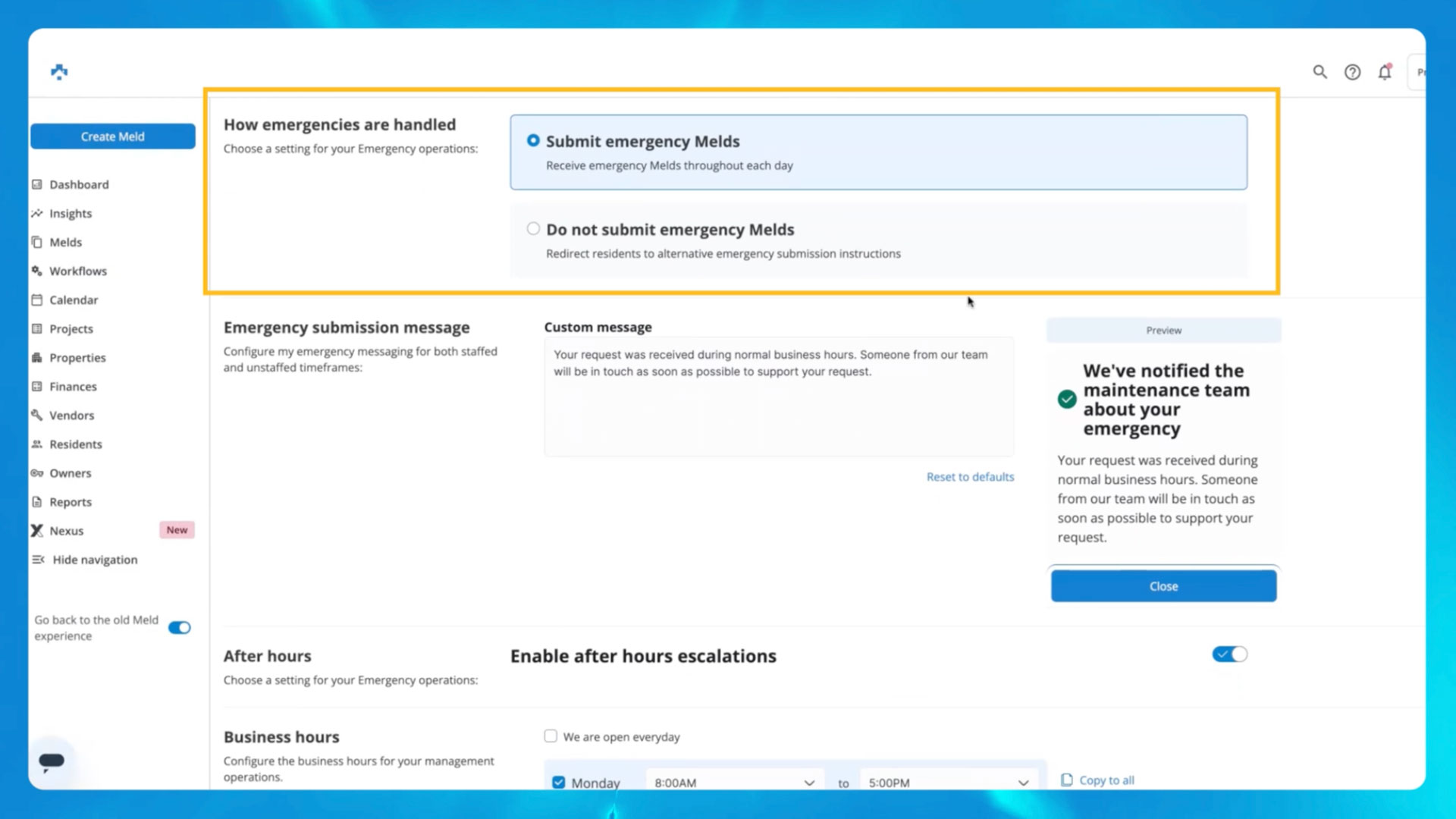Click the Owners key icon
The width and height of the screenshot is (1456, 819).
36,472
